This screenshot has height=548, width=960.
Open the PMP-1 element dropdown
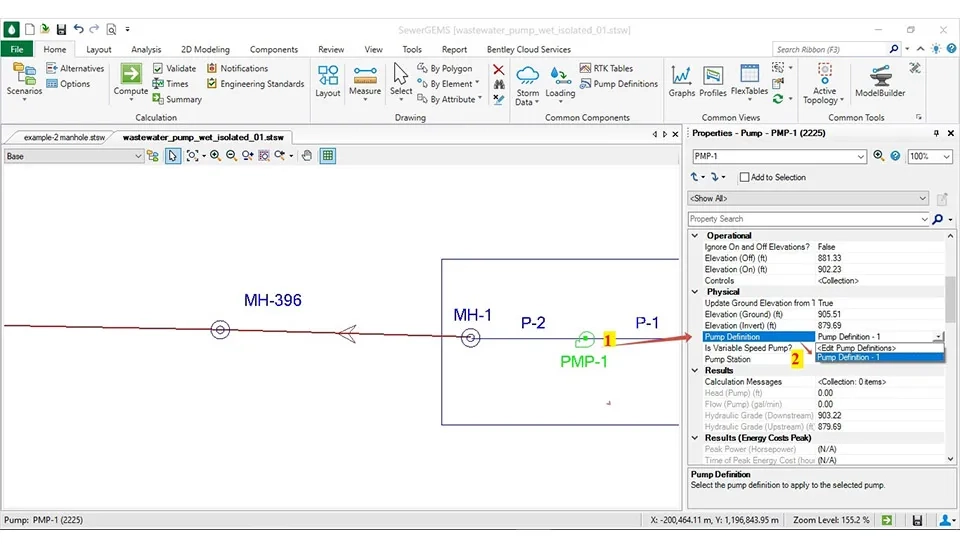point(861,157)
